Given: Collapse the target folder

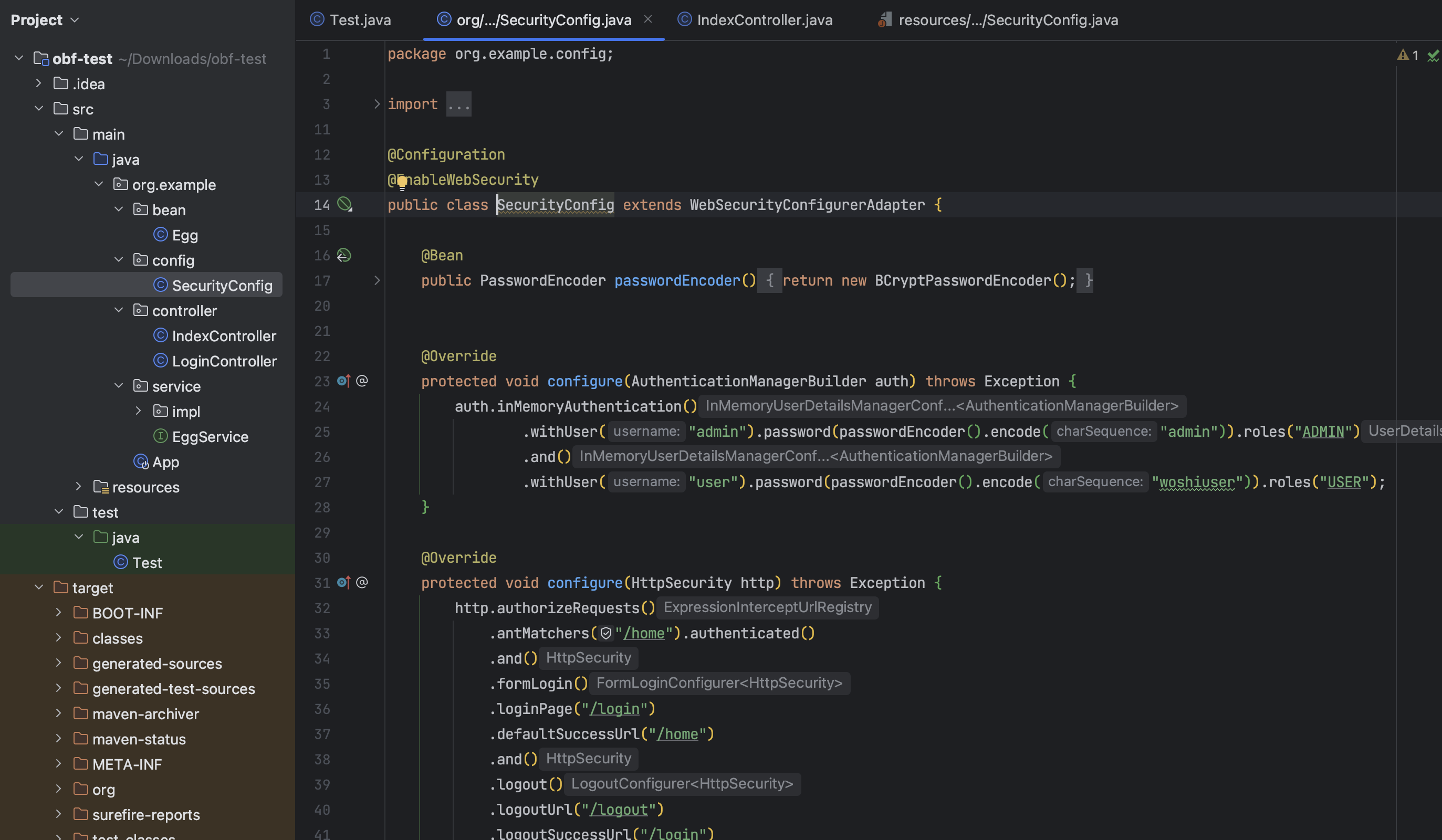Looking at the screenshot, I should (39, 587).
